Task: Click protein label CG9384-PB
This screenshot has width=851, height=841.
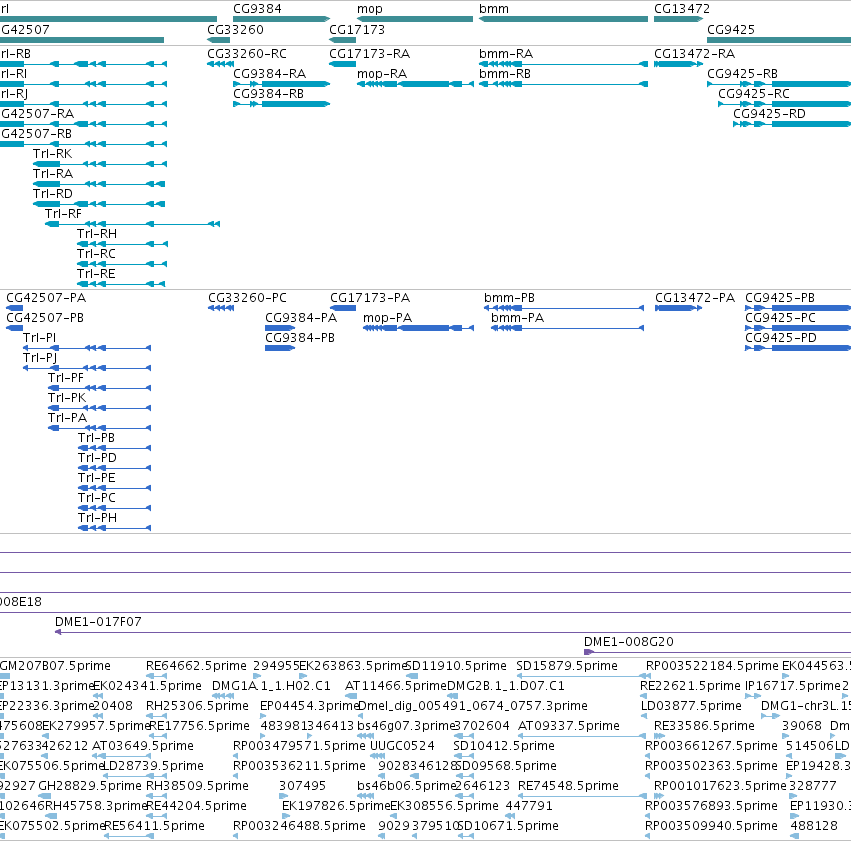Action: click(x=300, y=338)
